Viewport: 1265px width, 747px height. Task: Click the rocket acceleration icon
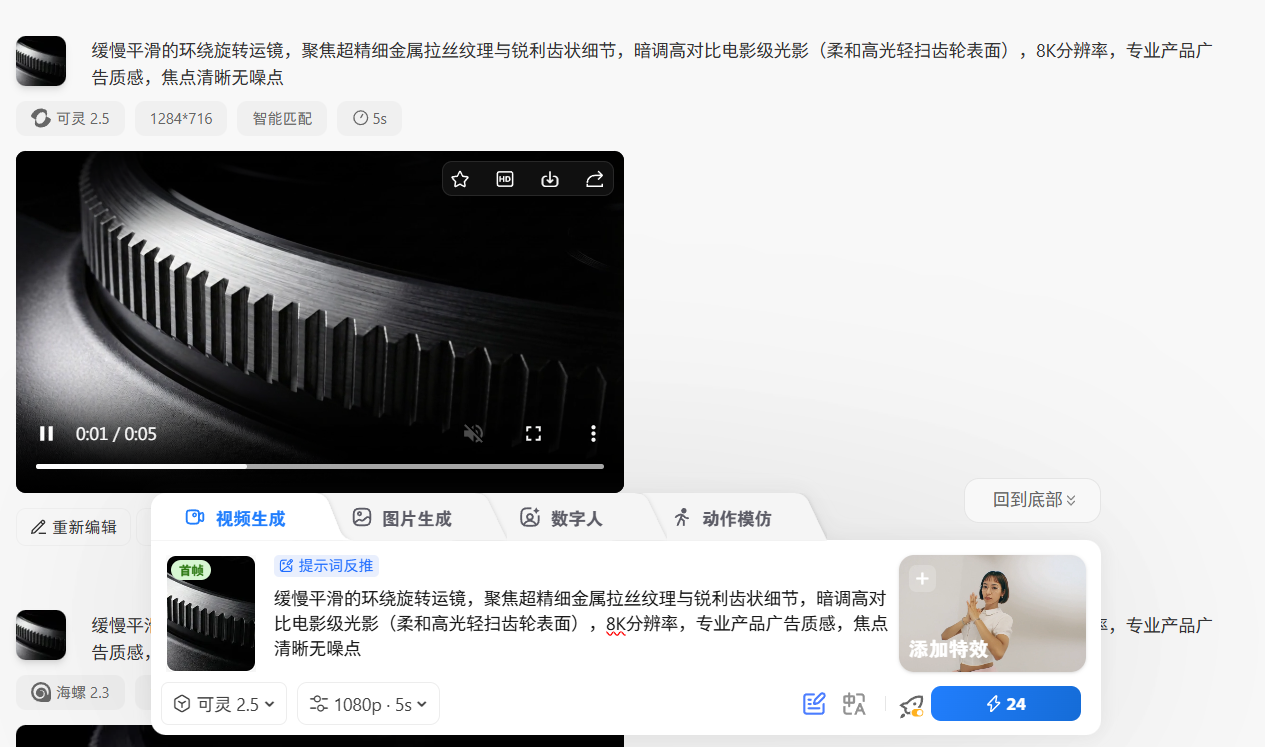910,705
